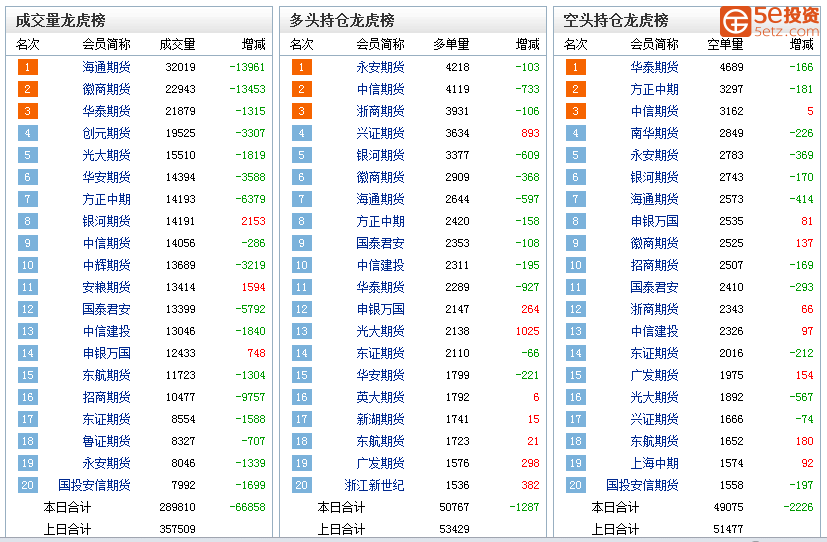Screen dimensions: 827x542
Task: Click rank 10 badge in the 多头持仓龙虎榜 table
Action: pos(301,265)
